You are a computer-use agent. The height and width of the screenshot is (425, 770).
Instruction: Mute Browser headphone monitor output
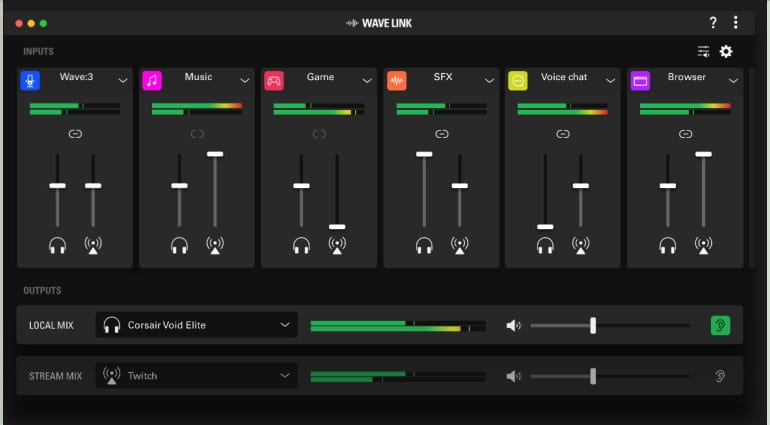(668, 245)
